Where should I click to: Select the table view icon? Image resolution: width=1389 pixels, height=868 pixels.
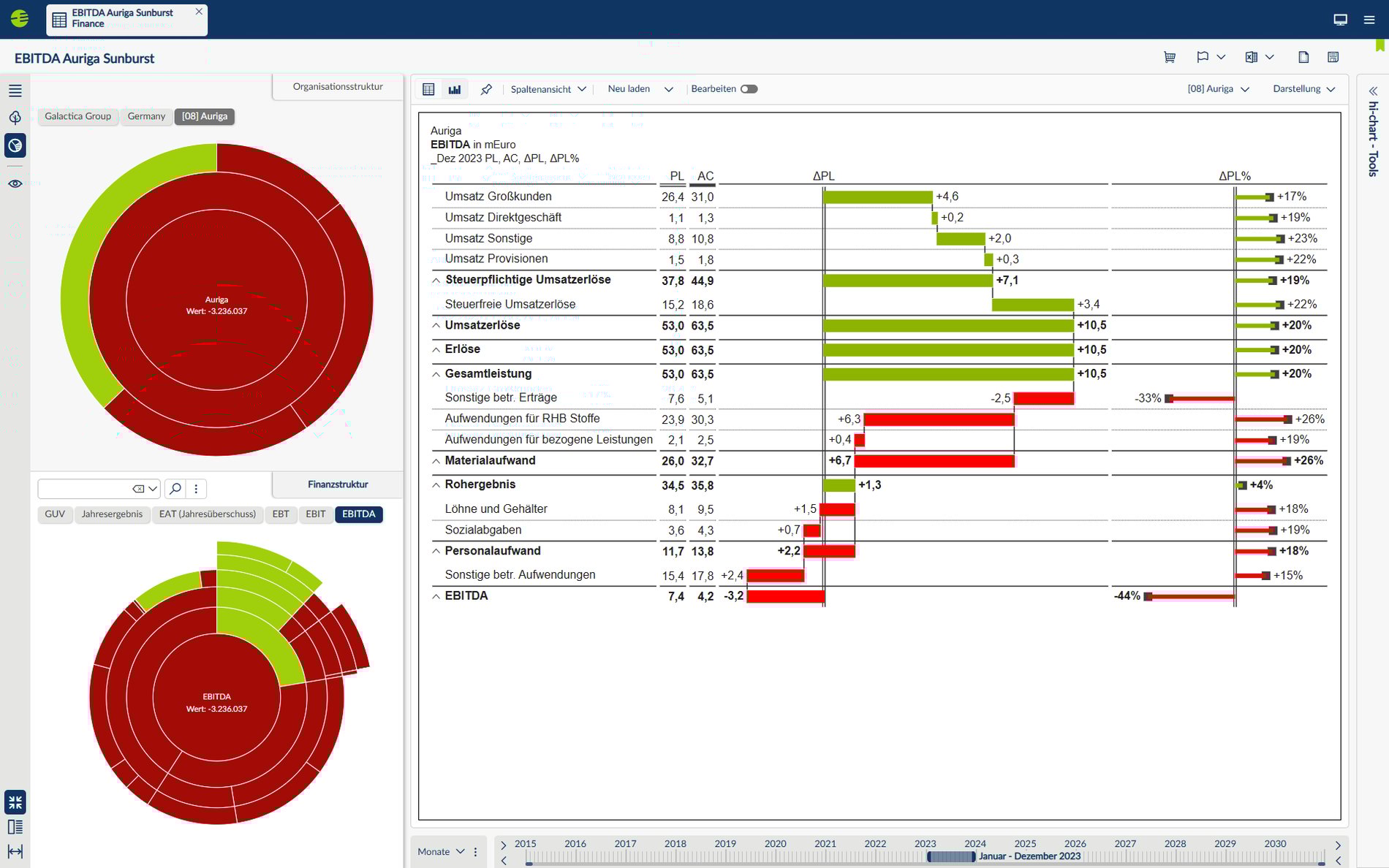coord(428,88)
